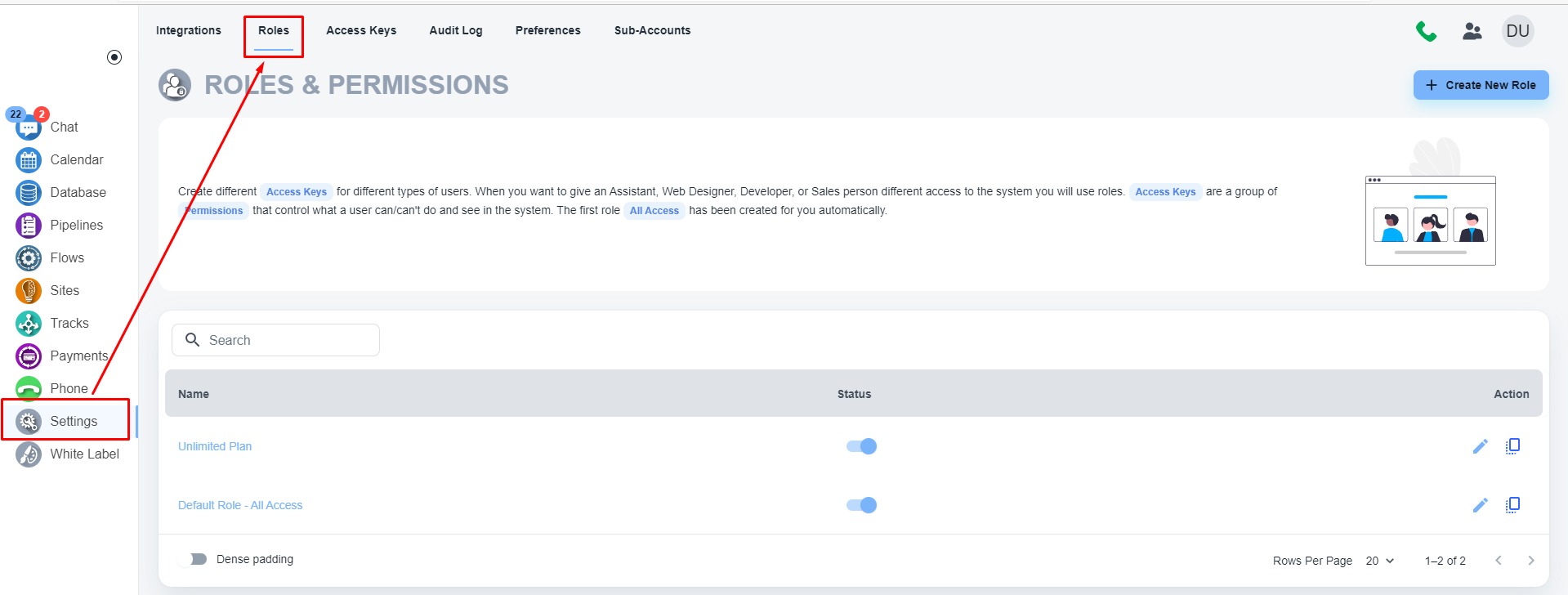
Task: Toggle status of Default Role - All Access
Action: (x=862, y=505)
